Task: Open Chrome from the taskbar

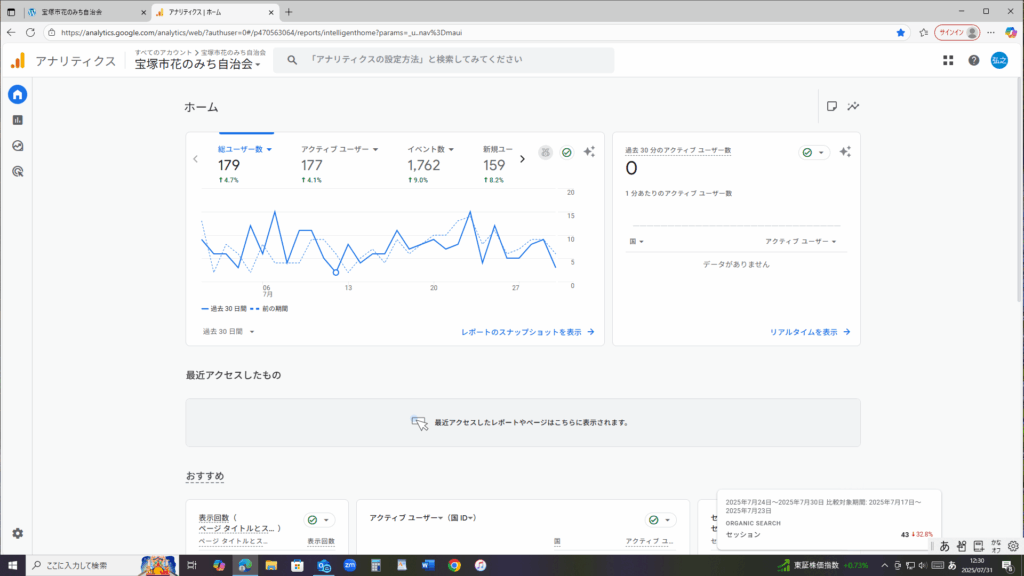Action: (455, 566)
